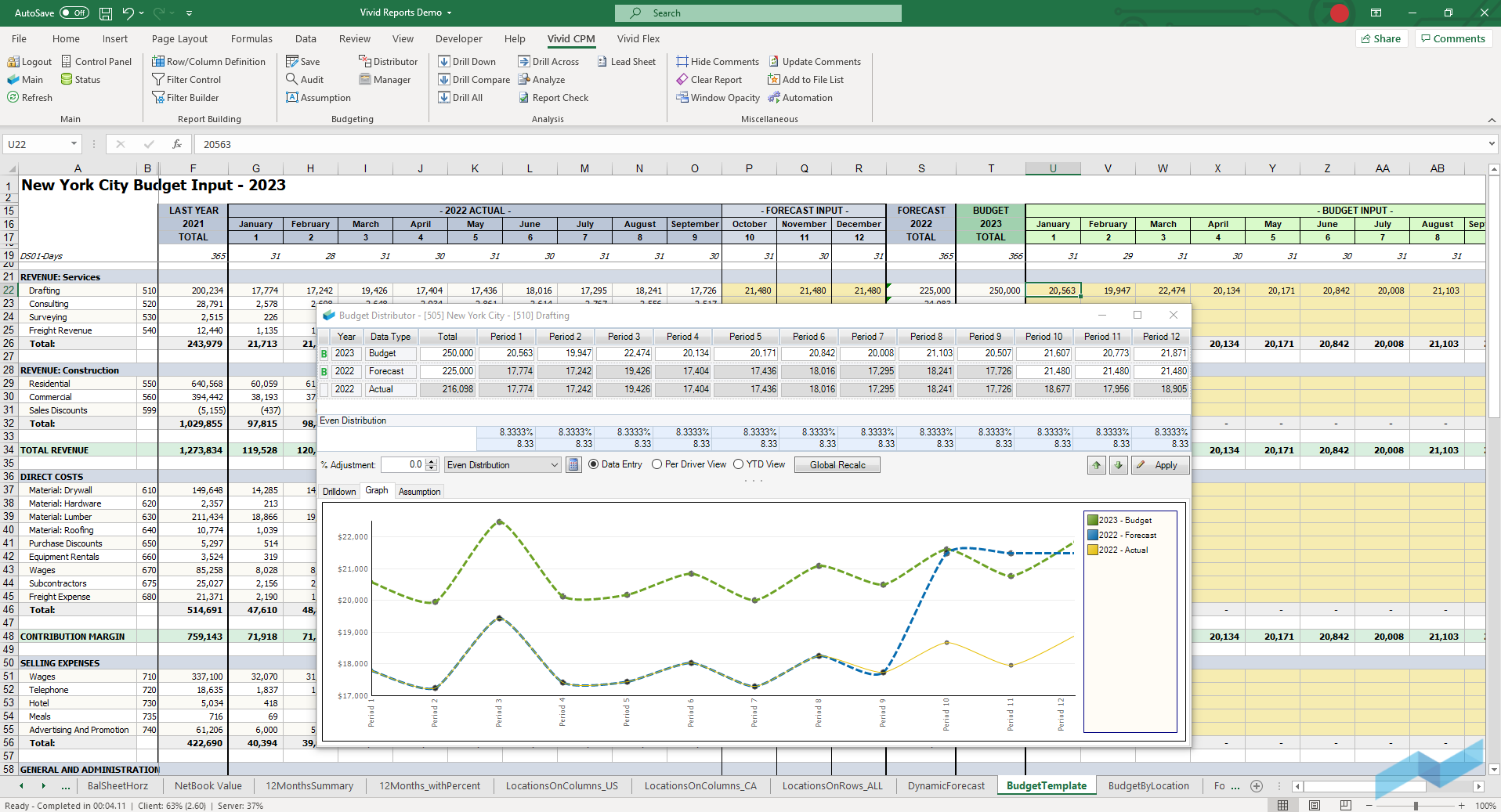Open the Vivid Flex ribbon tab
Screen dimensions: 1501x812
point(638,38)
